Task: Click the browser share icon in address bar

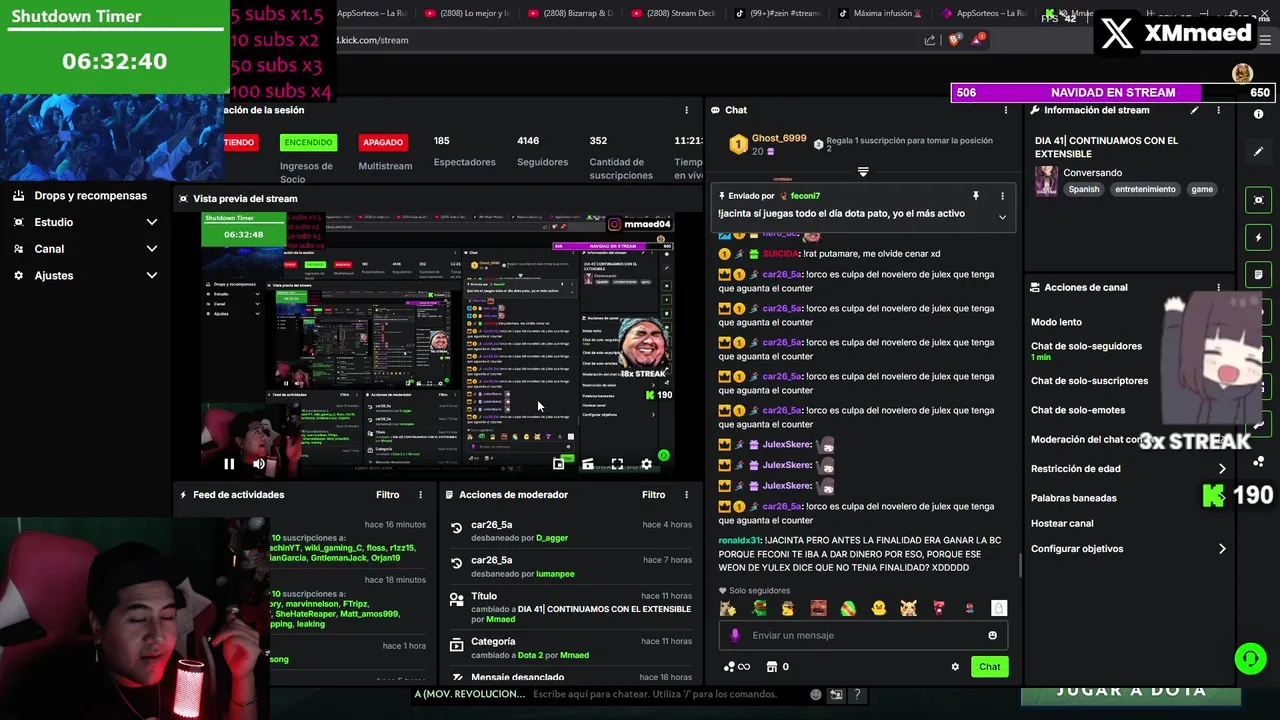Action: [x=930, y=40]
